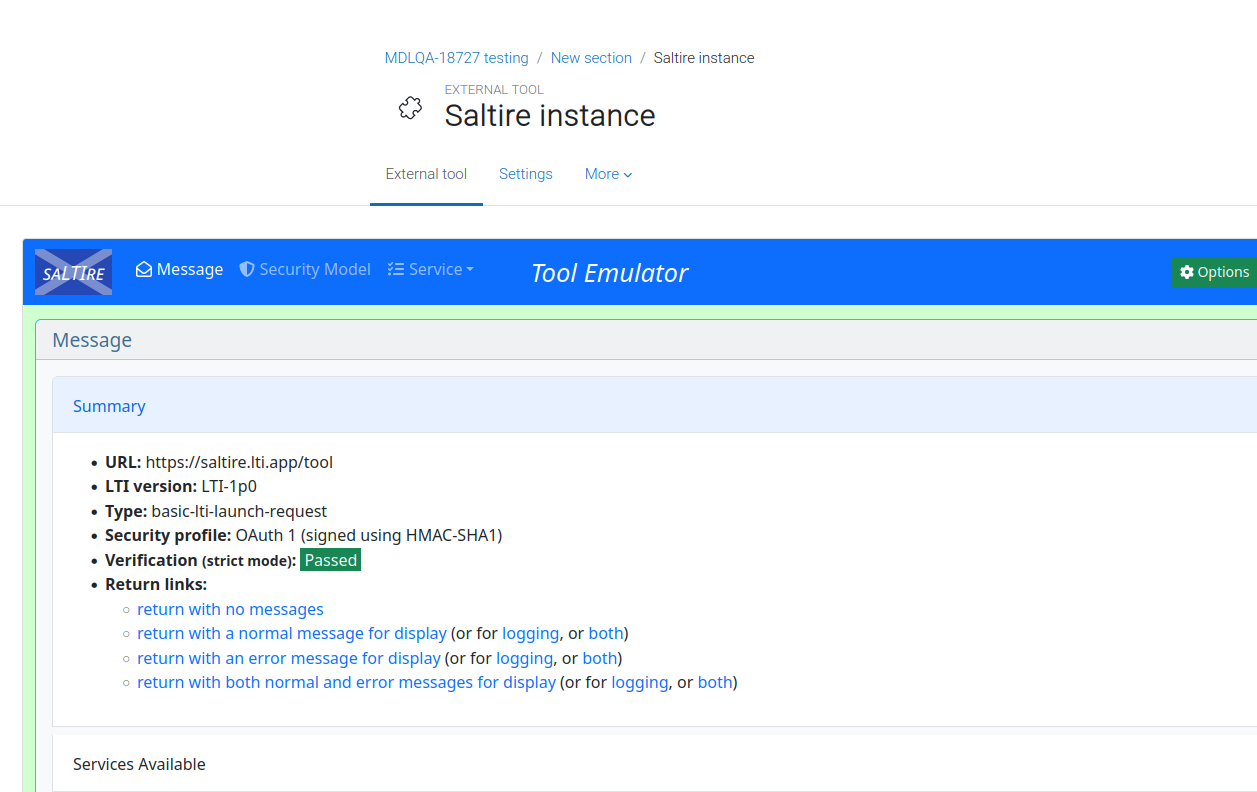Click the Saltire instance breadcrumb text
The image size is (1257, 792).
[704, 58]
